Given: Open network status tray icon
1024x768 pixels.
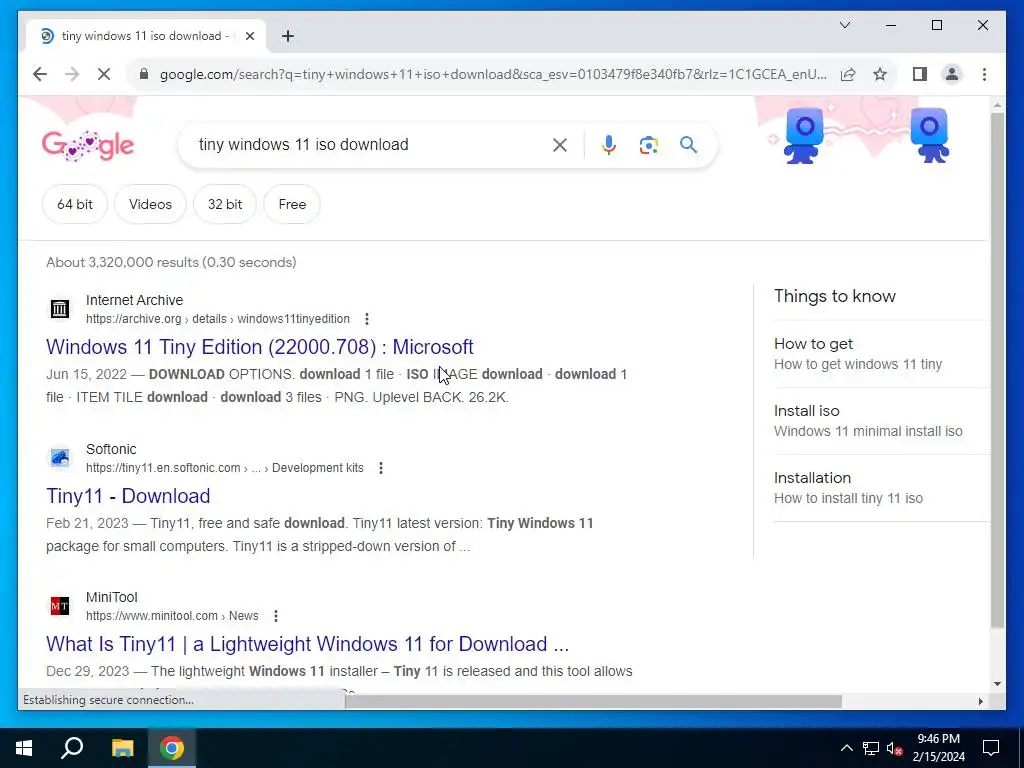Looking at the screenshot, I should pos(871,748).
